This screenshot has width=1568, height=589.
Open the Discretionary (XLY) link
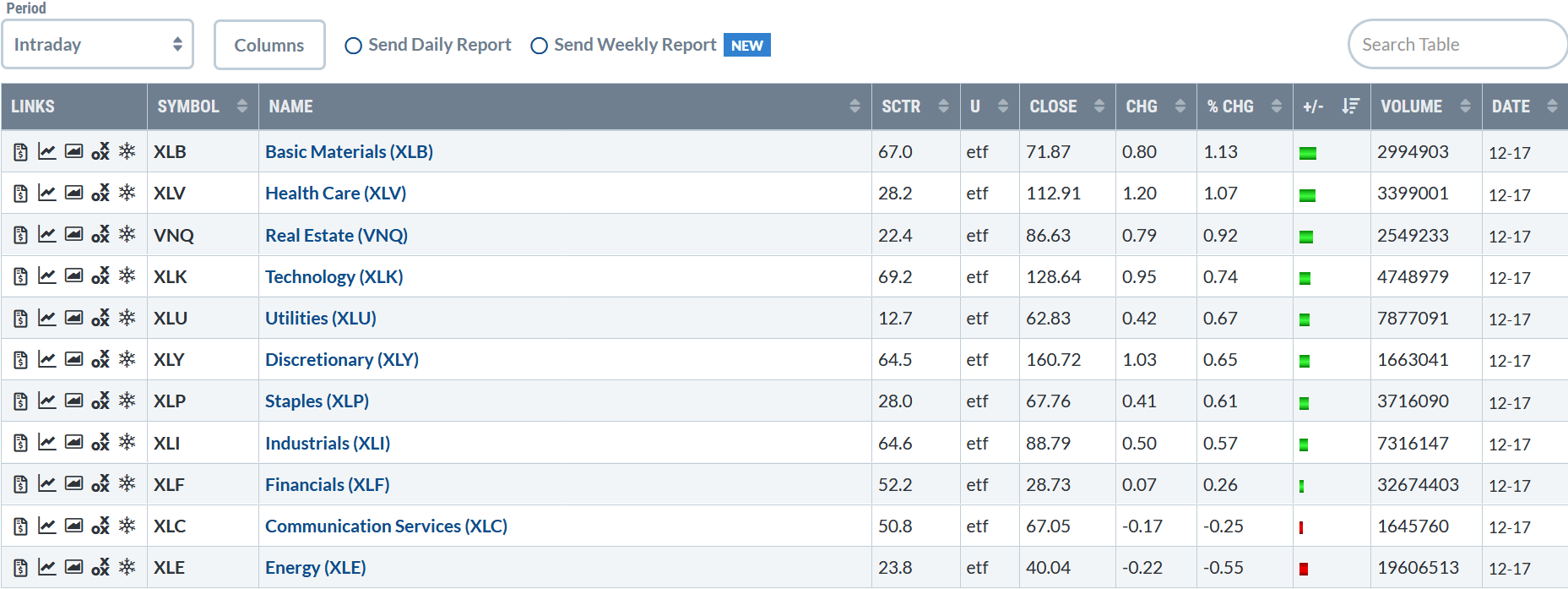click(342, 360)
